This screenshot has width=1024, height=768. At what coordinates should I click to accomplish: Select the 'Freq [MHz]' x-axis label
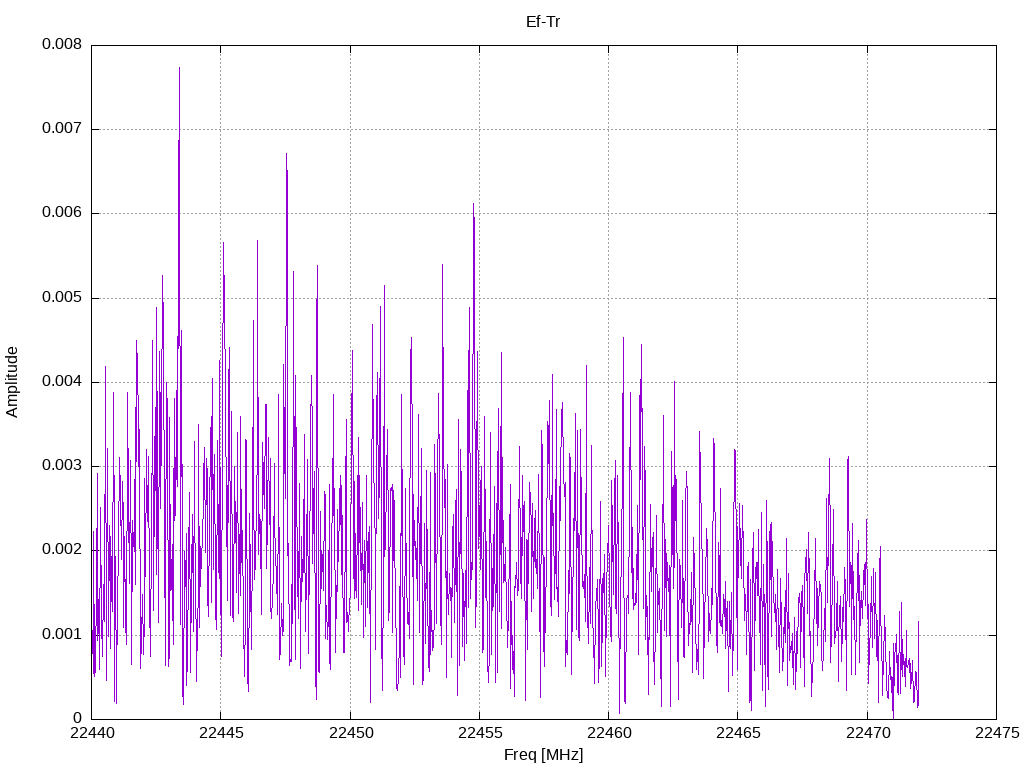543,755
